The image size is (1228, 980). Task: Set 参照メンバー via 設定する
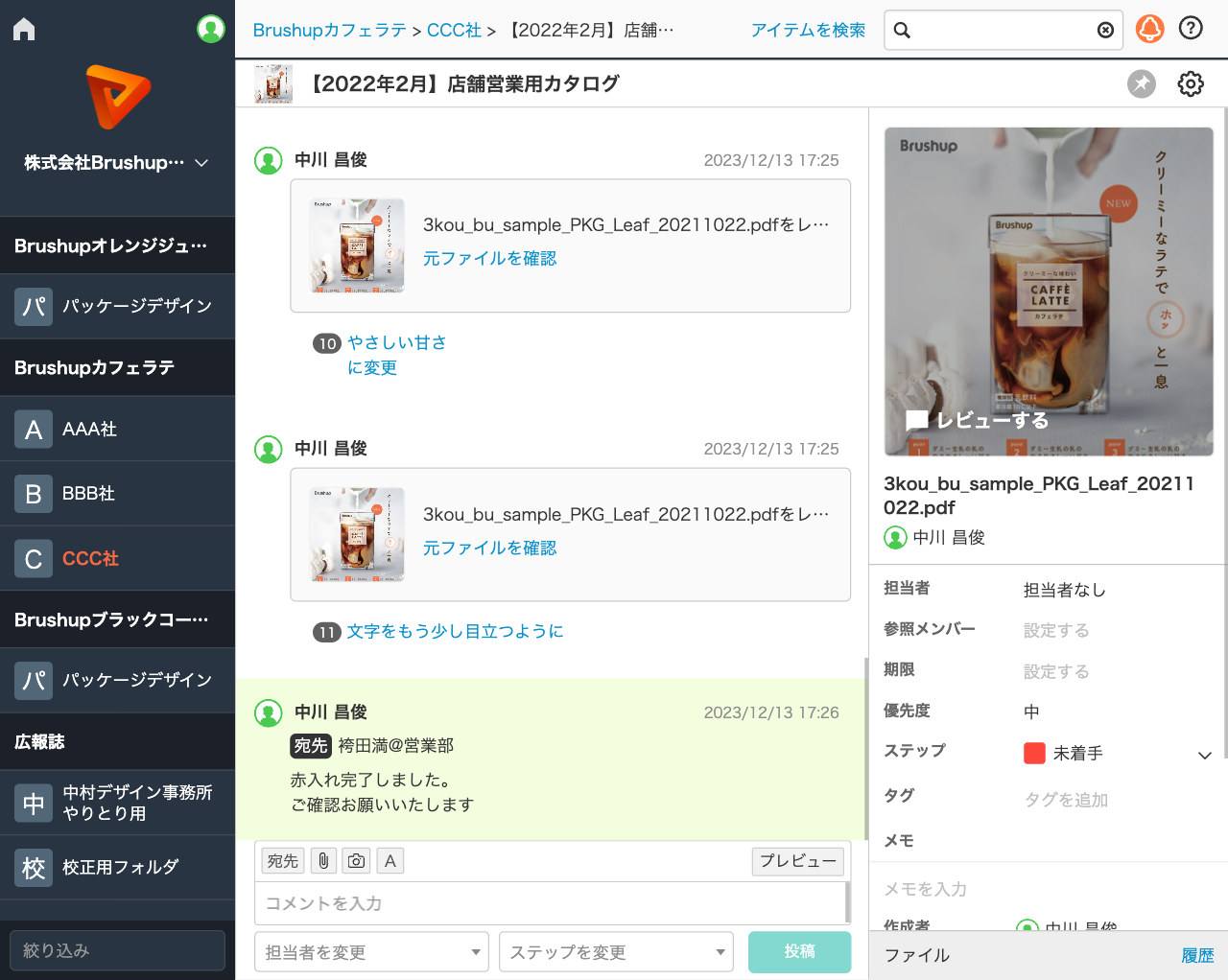pyautogui.click(x=1056, y=630)
